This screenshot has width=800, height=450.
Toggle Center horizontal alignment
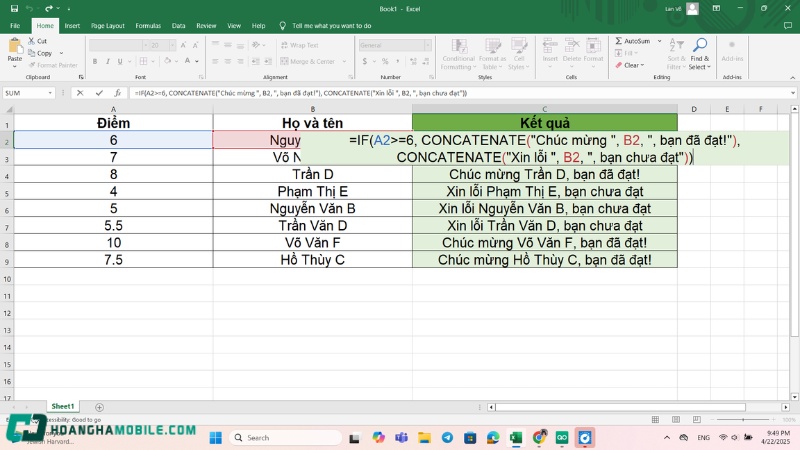tap(228, 61)
